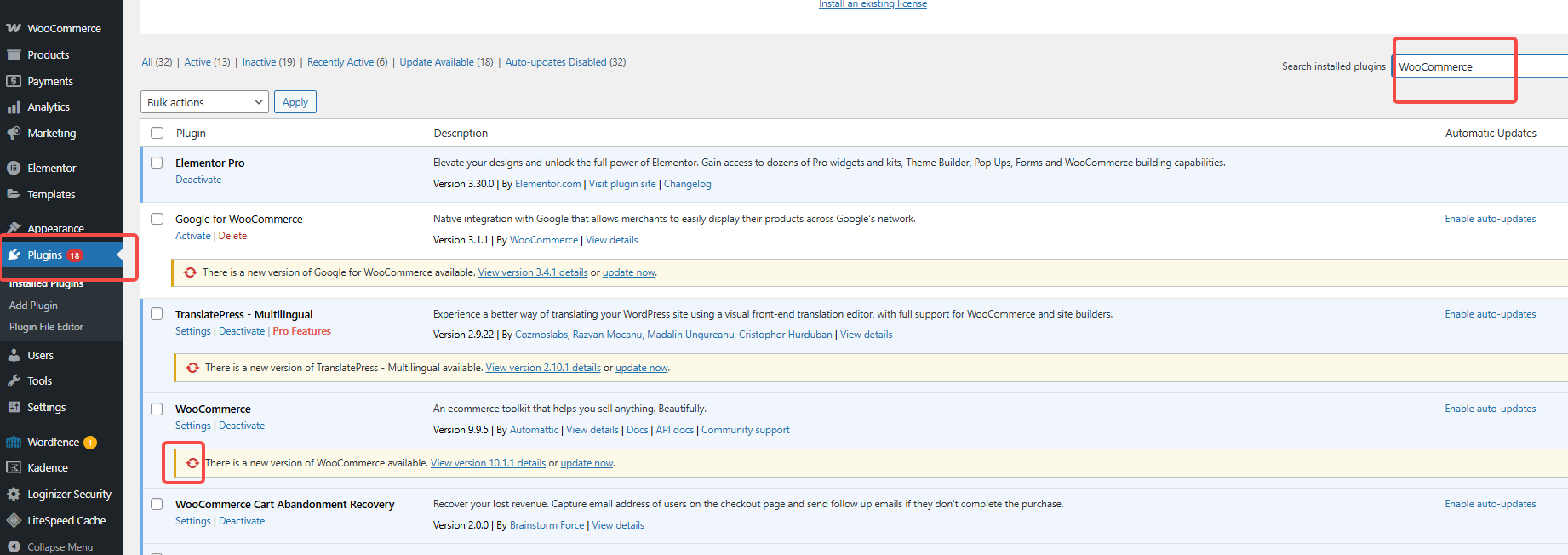
Task: Check the Elementor Pro plugin checkbox
Action: [x=157, y=163]
